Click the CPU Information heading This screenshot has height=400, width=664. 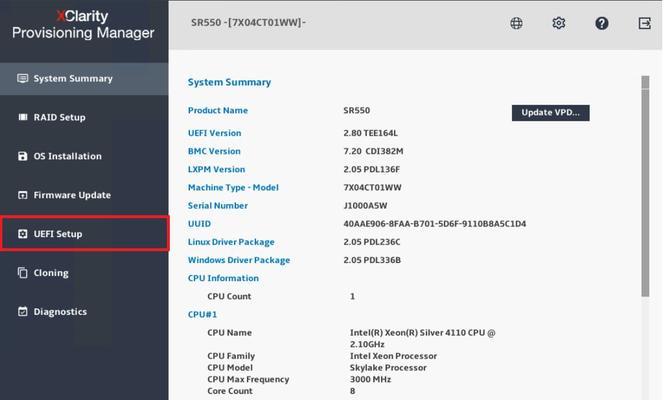(223, 278)
